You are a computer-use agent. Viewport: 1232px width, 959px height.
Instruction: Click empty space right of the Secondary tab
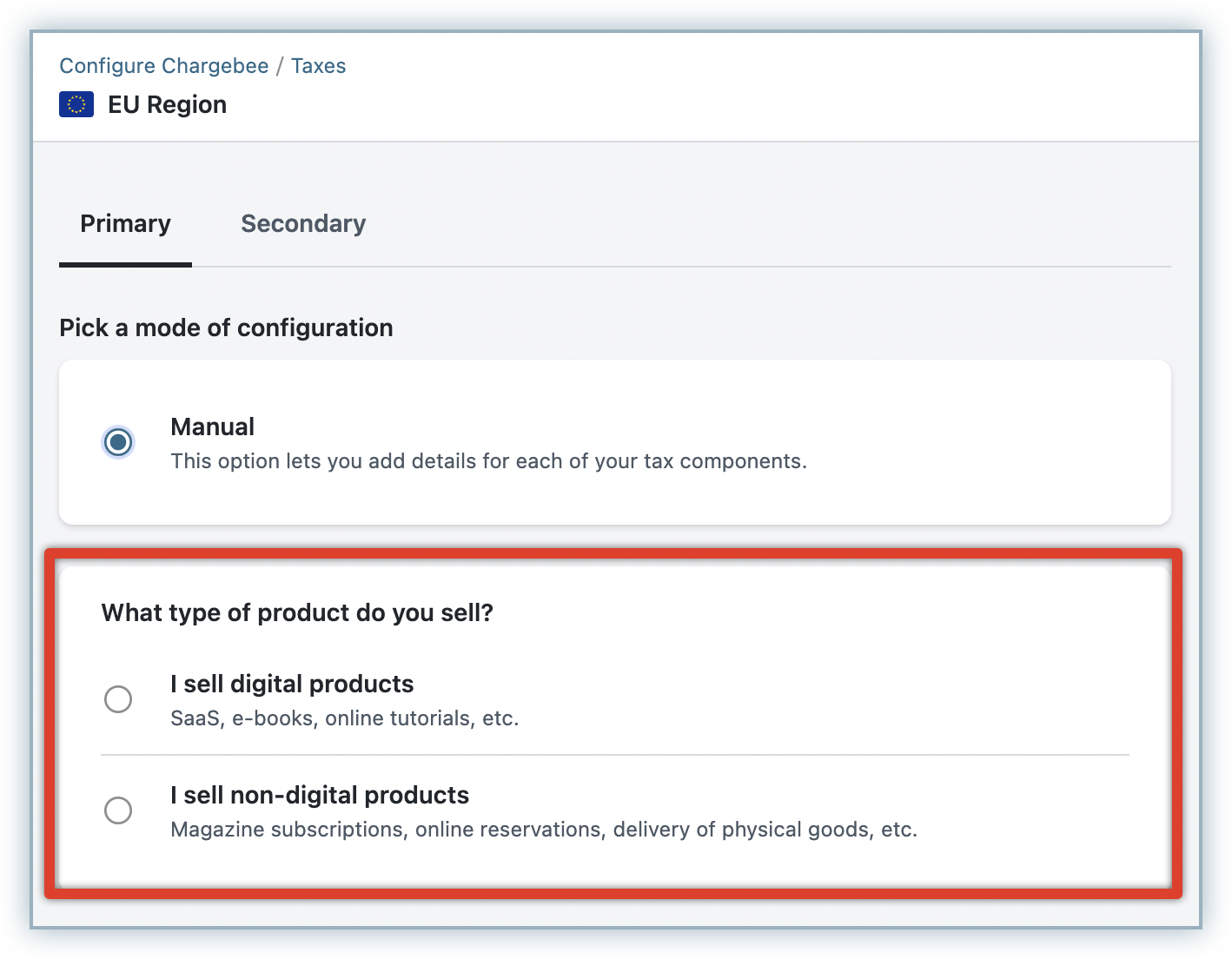pos(765,224)
